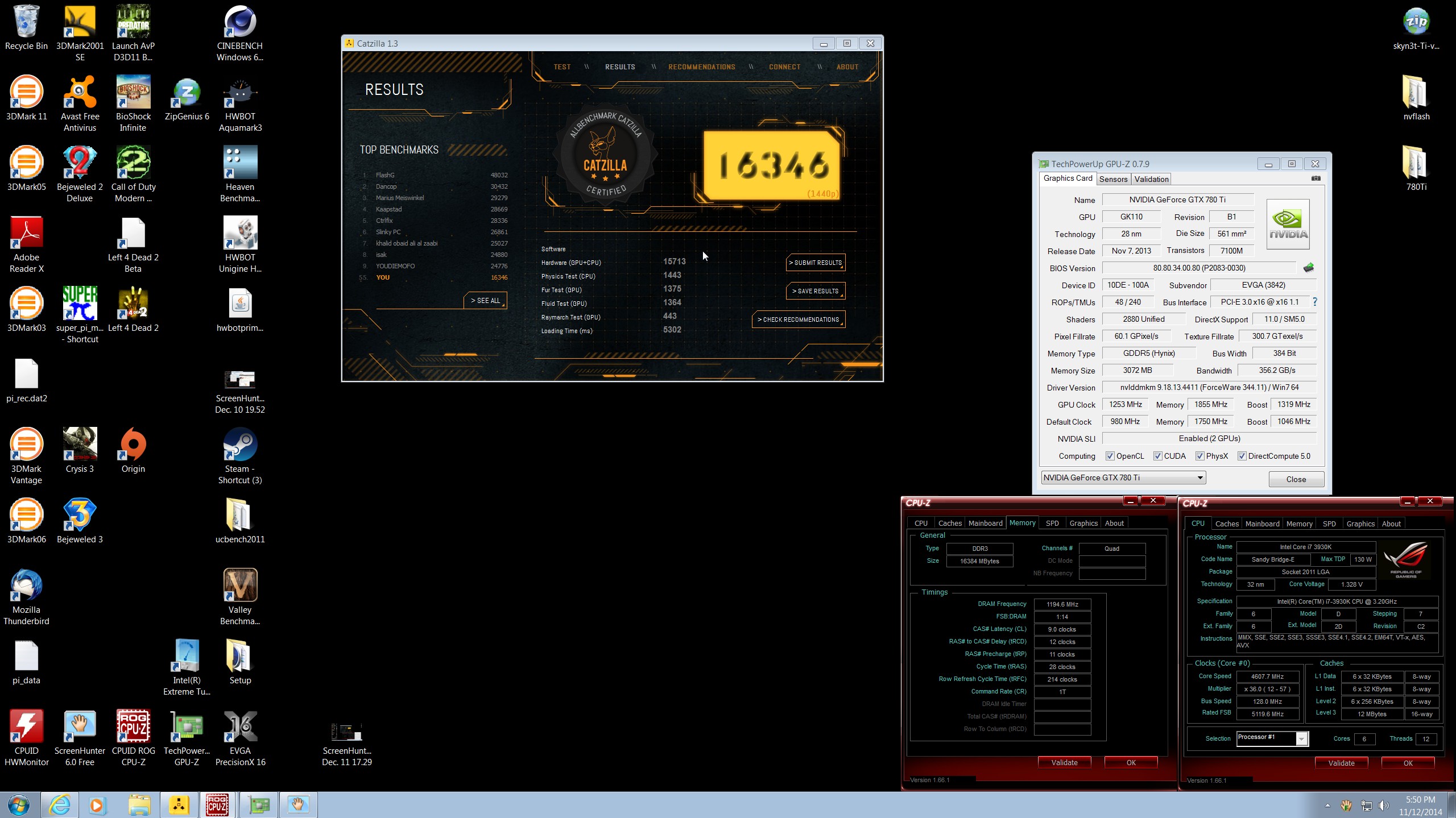
Task: Open the Connect tab in Catzilla
Action: [784, 67]
